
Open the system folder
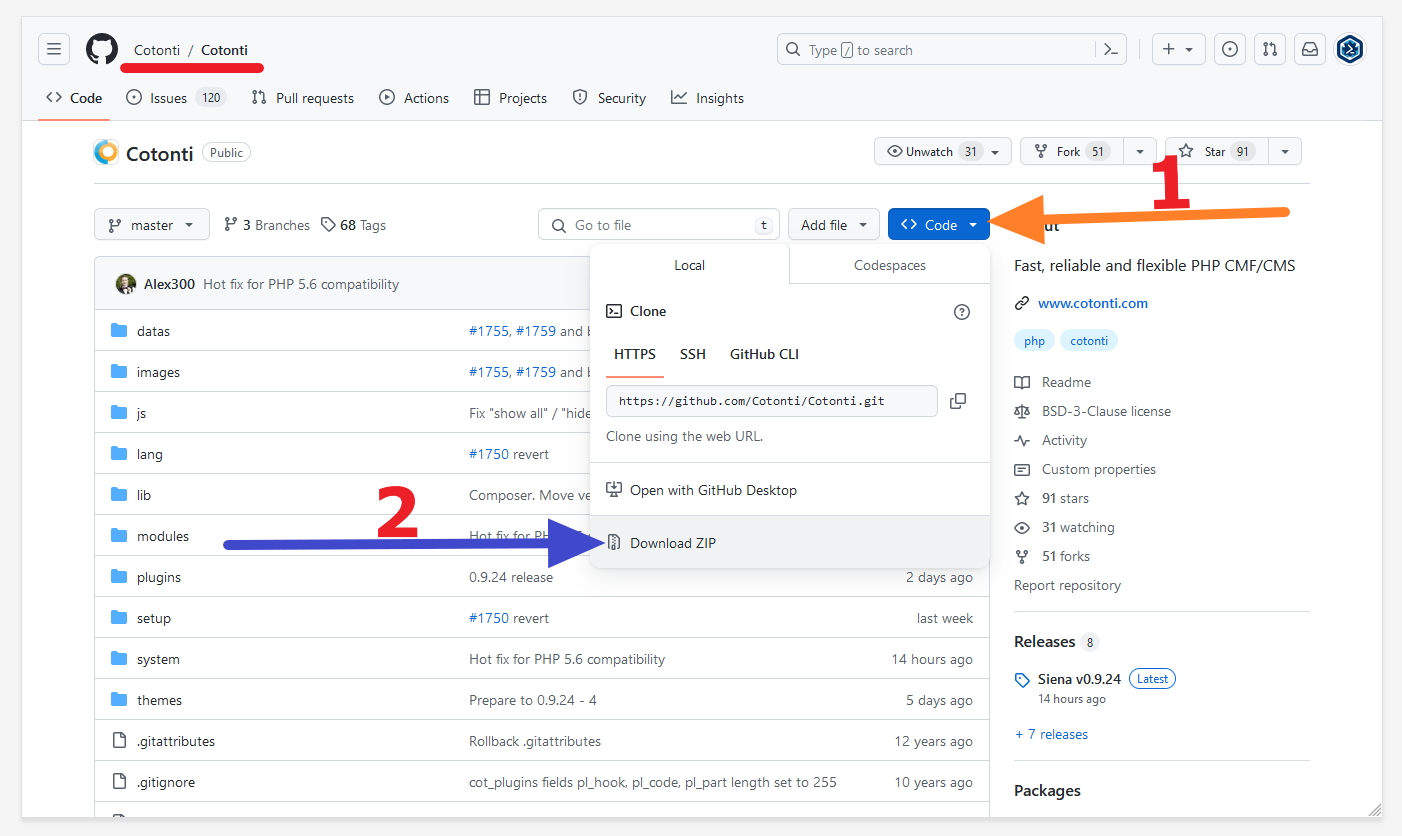(158, 659)
